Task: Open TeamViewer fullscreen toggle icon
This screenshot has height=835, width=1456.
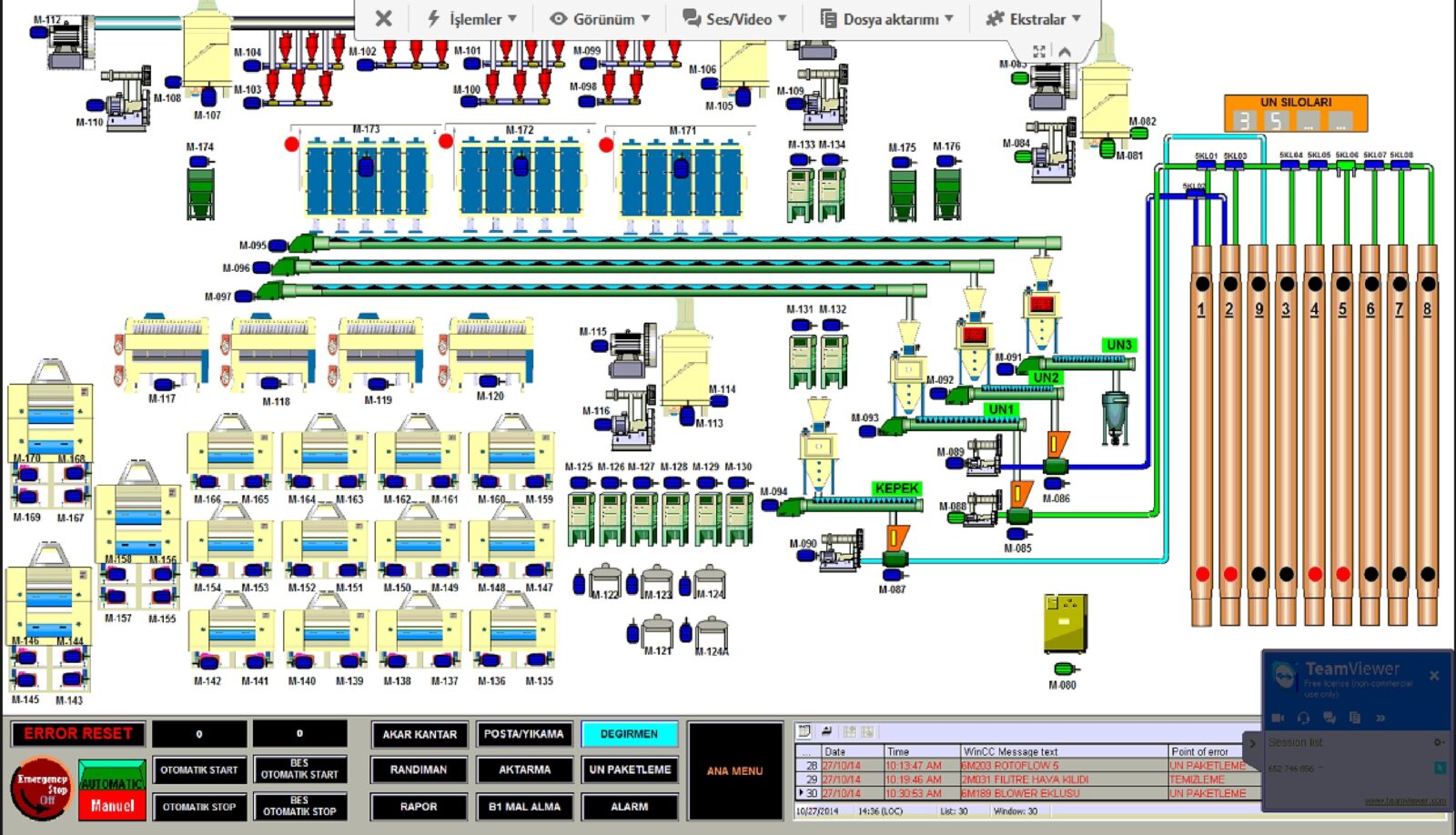Action: coord(1038,52)
